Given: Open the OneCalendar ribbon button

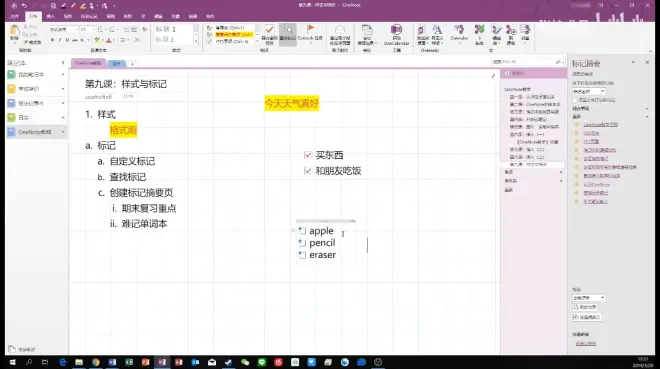Looking at the screenshot, I should 396,35.
